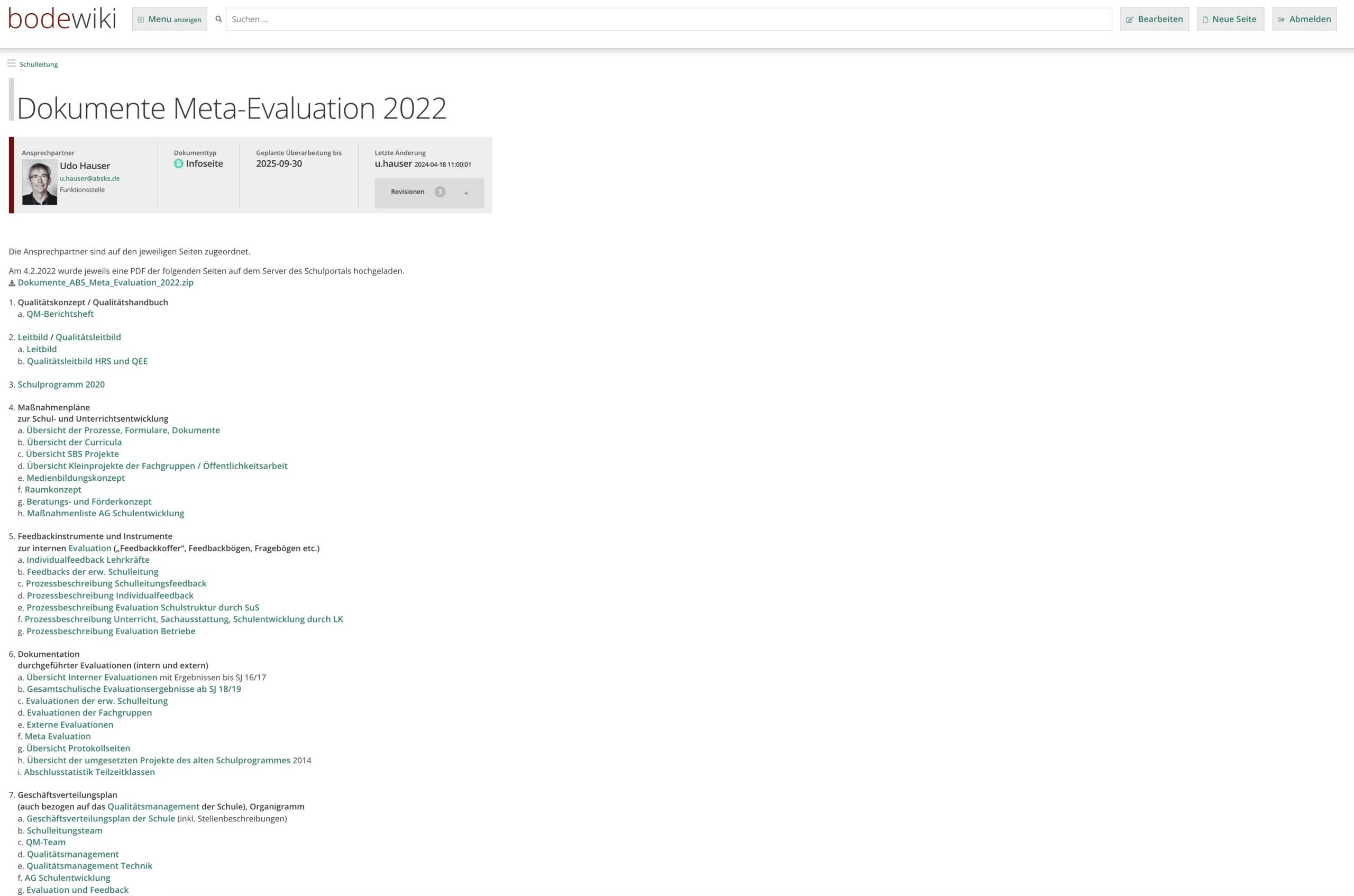Click the download icon before the zip file
Viewport: 1354px width, 896px height.
(12, 283)
